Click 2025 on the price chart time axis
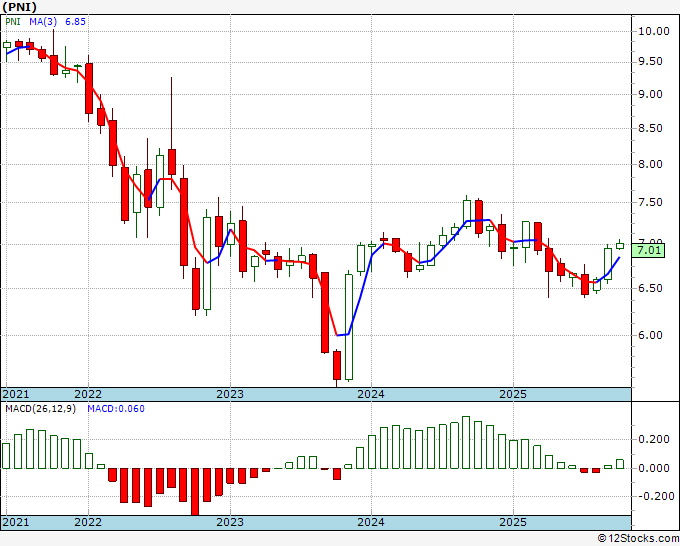The image size is (680, 546). coord(513,394)
